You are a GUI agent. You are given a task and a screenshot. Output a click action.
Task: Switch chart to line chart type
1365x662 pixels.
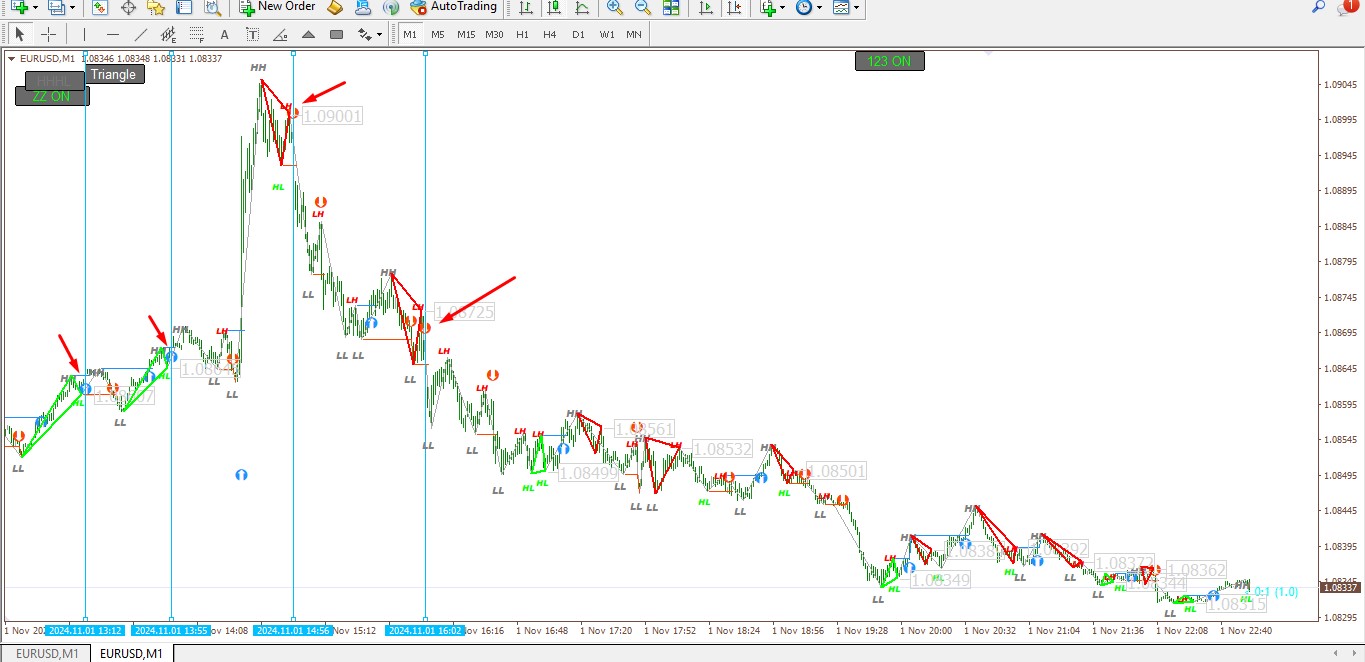pos(582,8)
